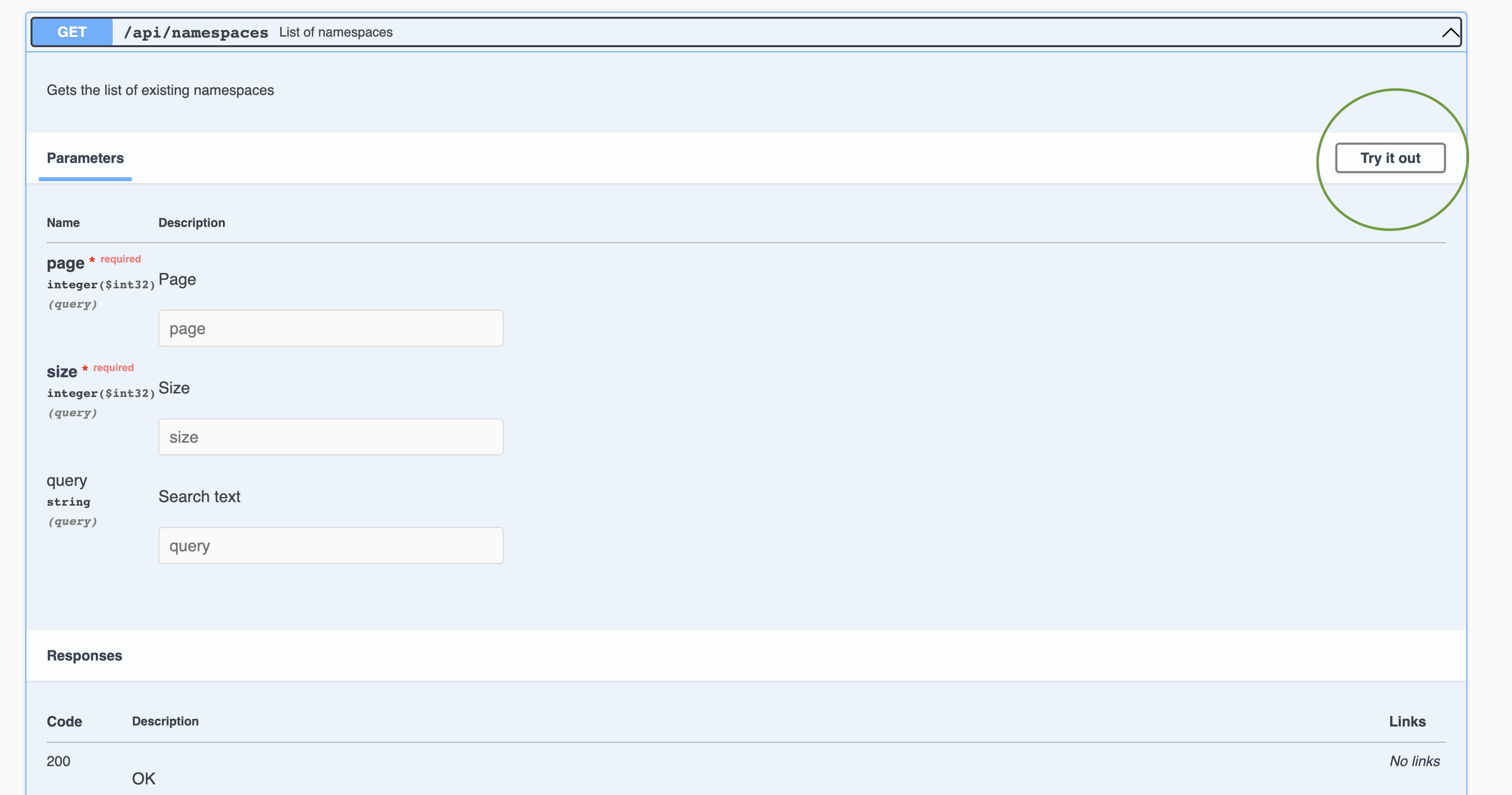
Task: Focus the size parameter input field
Action: tap(331, 437)
